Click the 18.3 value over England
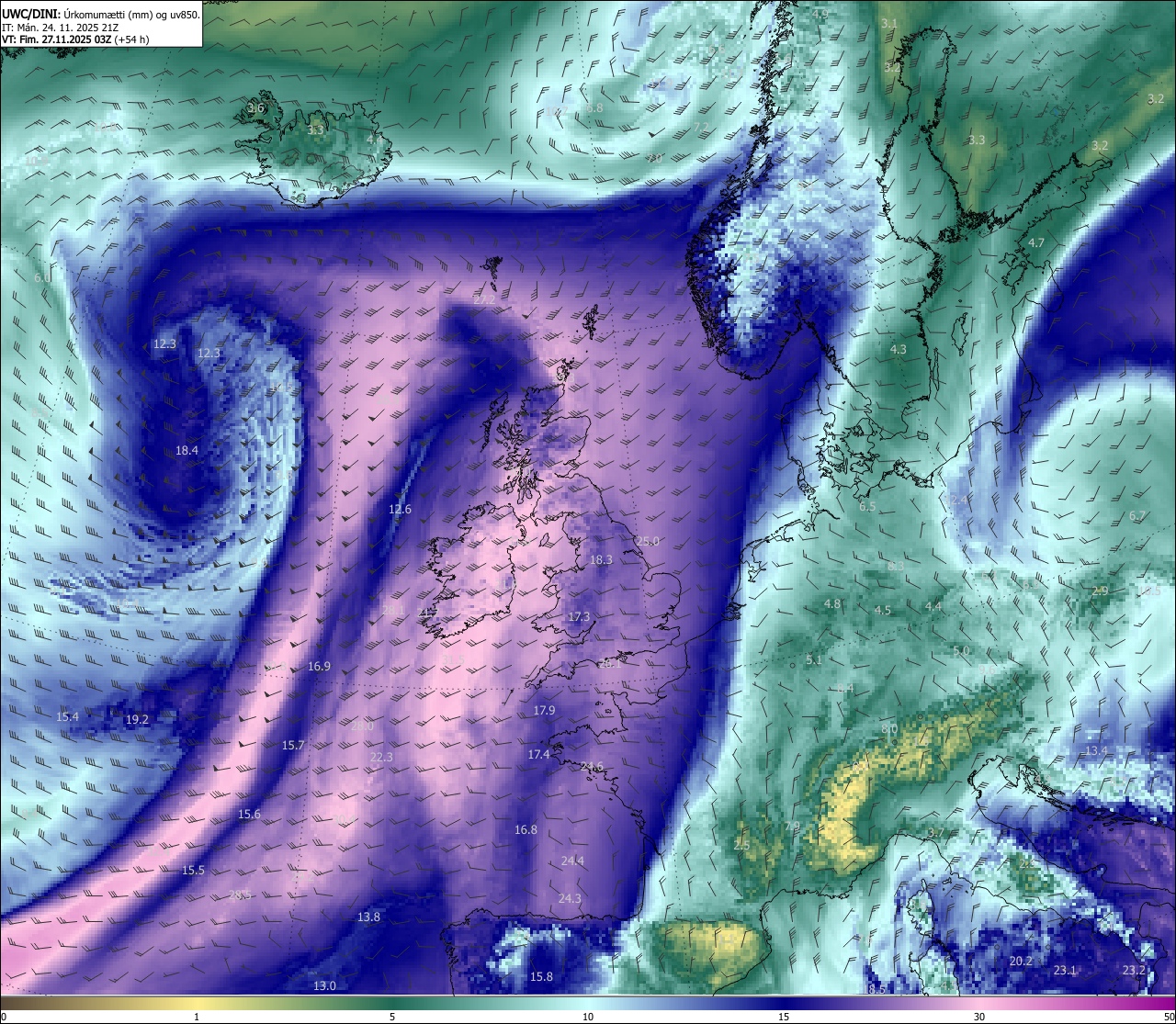 point(601,559)
